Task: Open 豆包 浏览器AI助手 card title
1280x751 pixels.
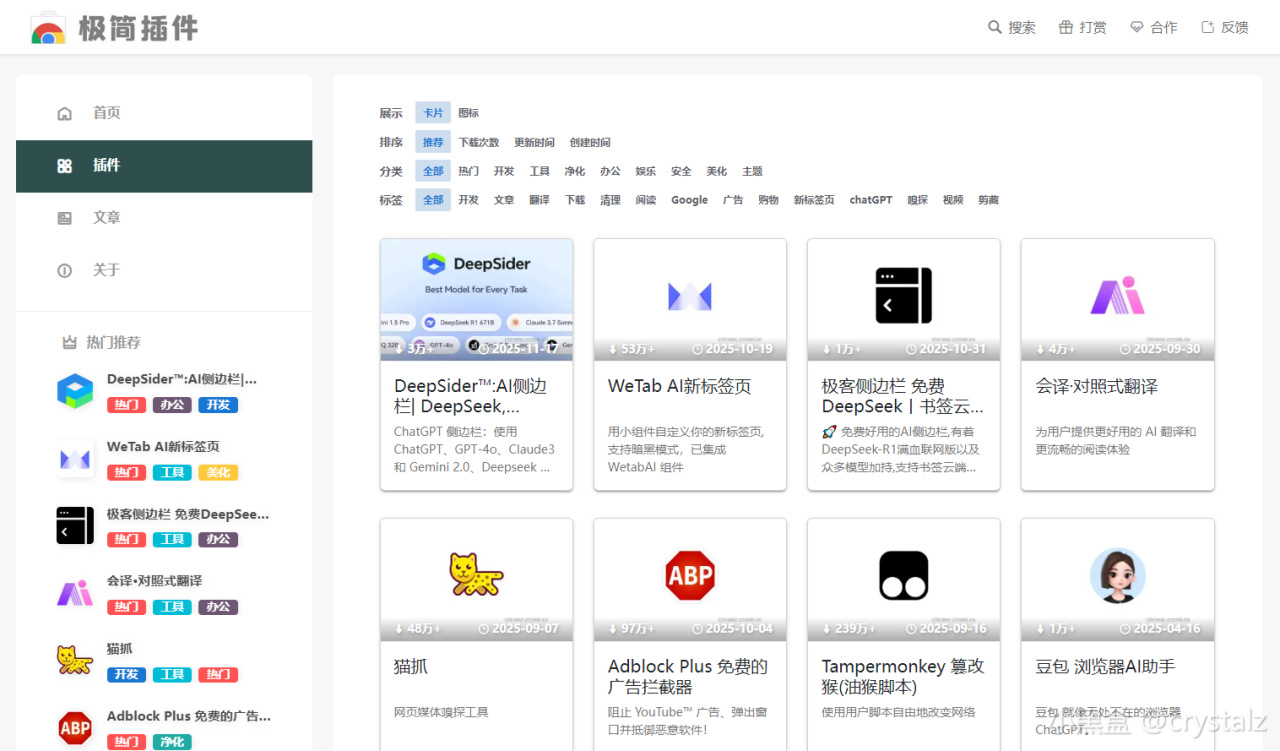Action: [x=1105, y=667]
